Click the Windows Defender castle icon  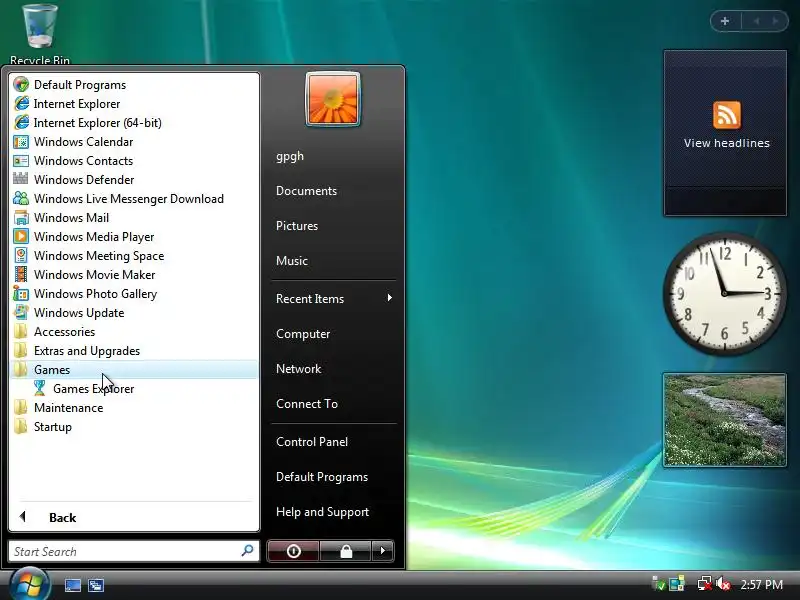tap(21, 179)
